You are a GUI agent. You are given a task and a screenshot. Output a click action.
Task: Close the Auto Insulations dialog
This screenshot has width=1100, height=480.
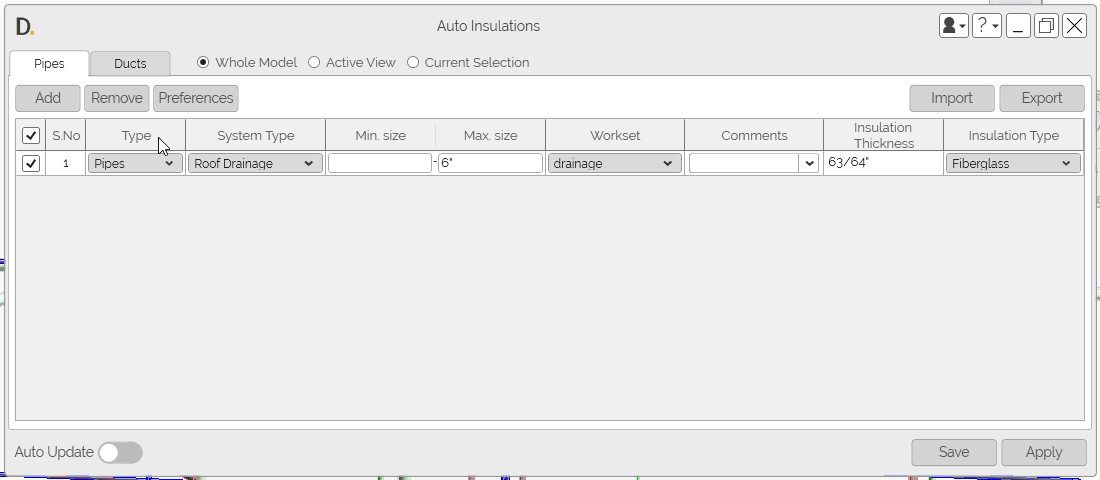[1075, 26]
